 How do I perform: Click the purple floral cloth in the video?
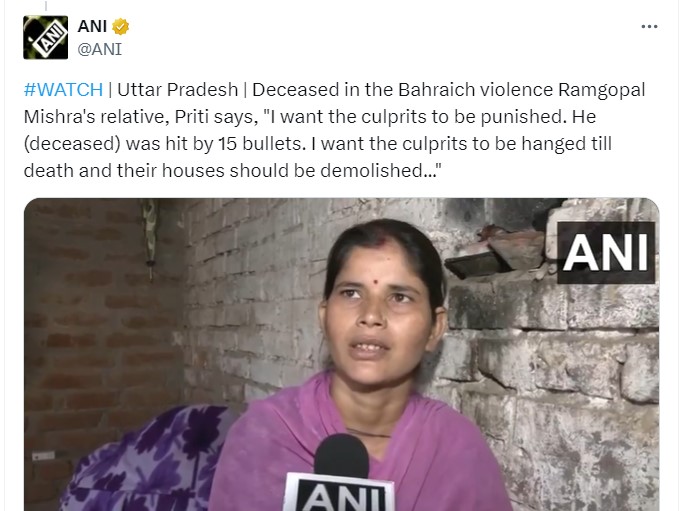click(x=146, y=459)
